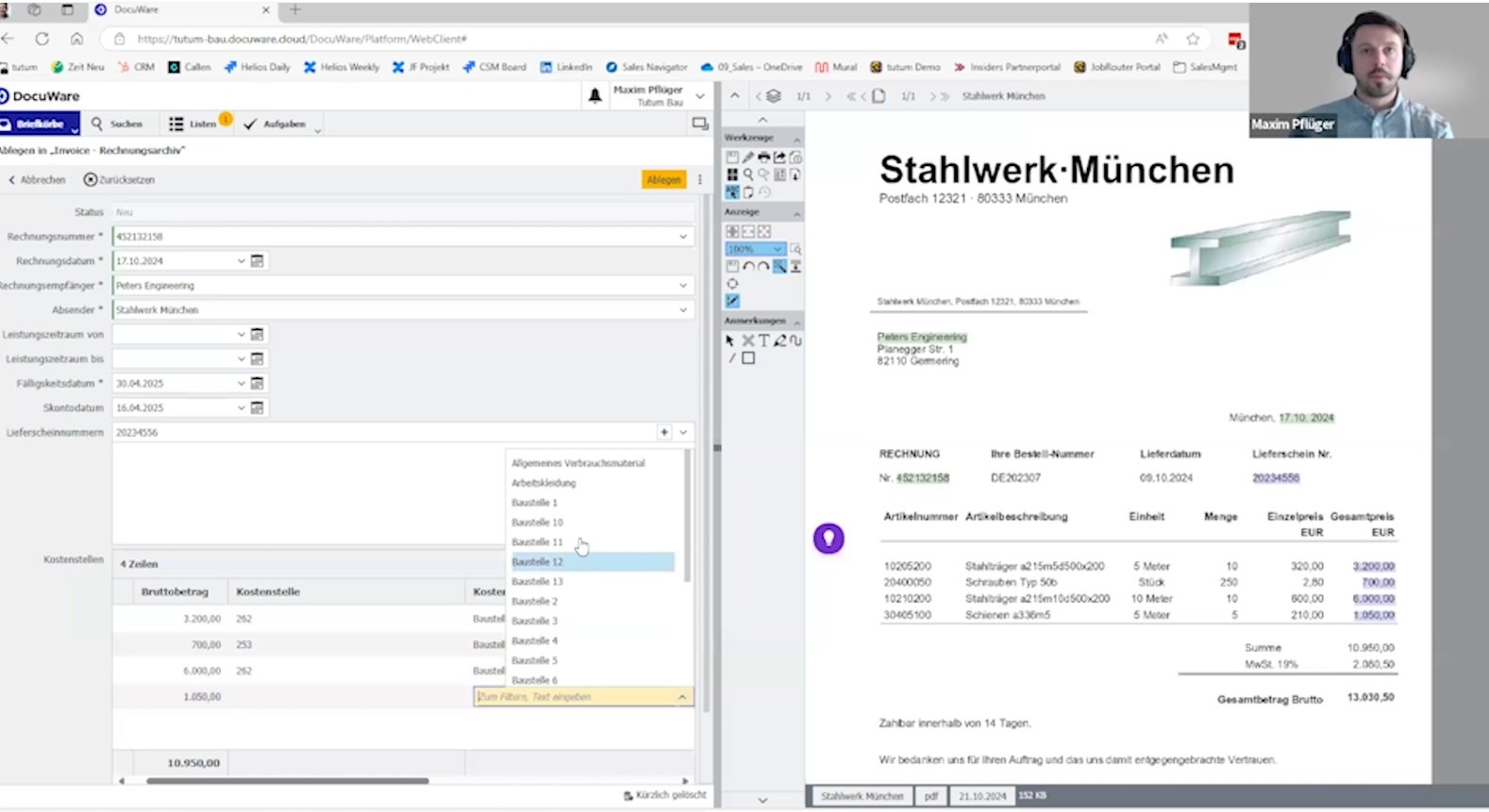Rotate the document left
This screenshot has width=1489, height=812.
tap(748, 266)
